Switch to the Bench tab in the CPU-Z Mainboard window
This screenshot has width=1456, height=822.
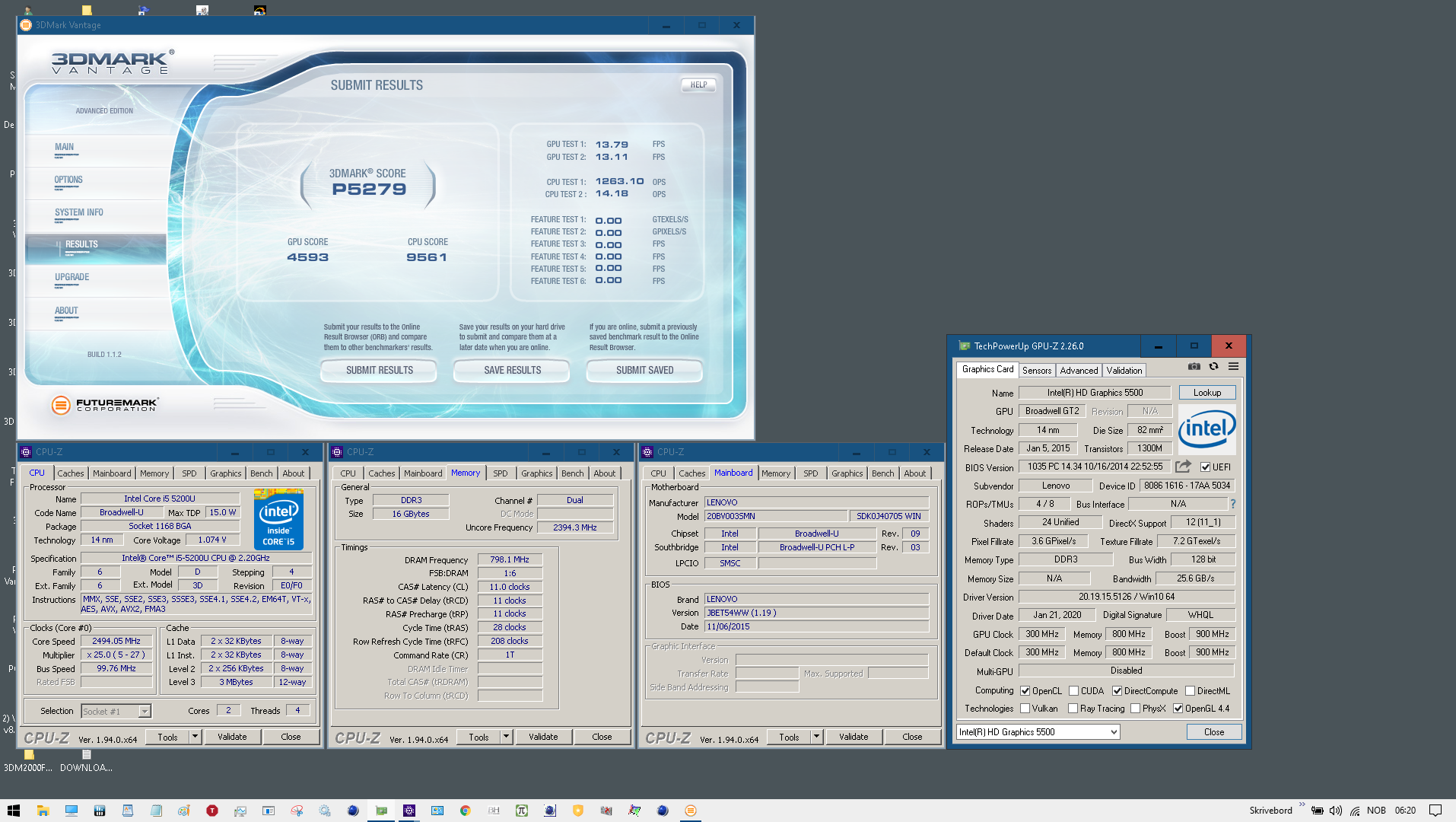click(x=882, y=473)
